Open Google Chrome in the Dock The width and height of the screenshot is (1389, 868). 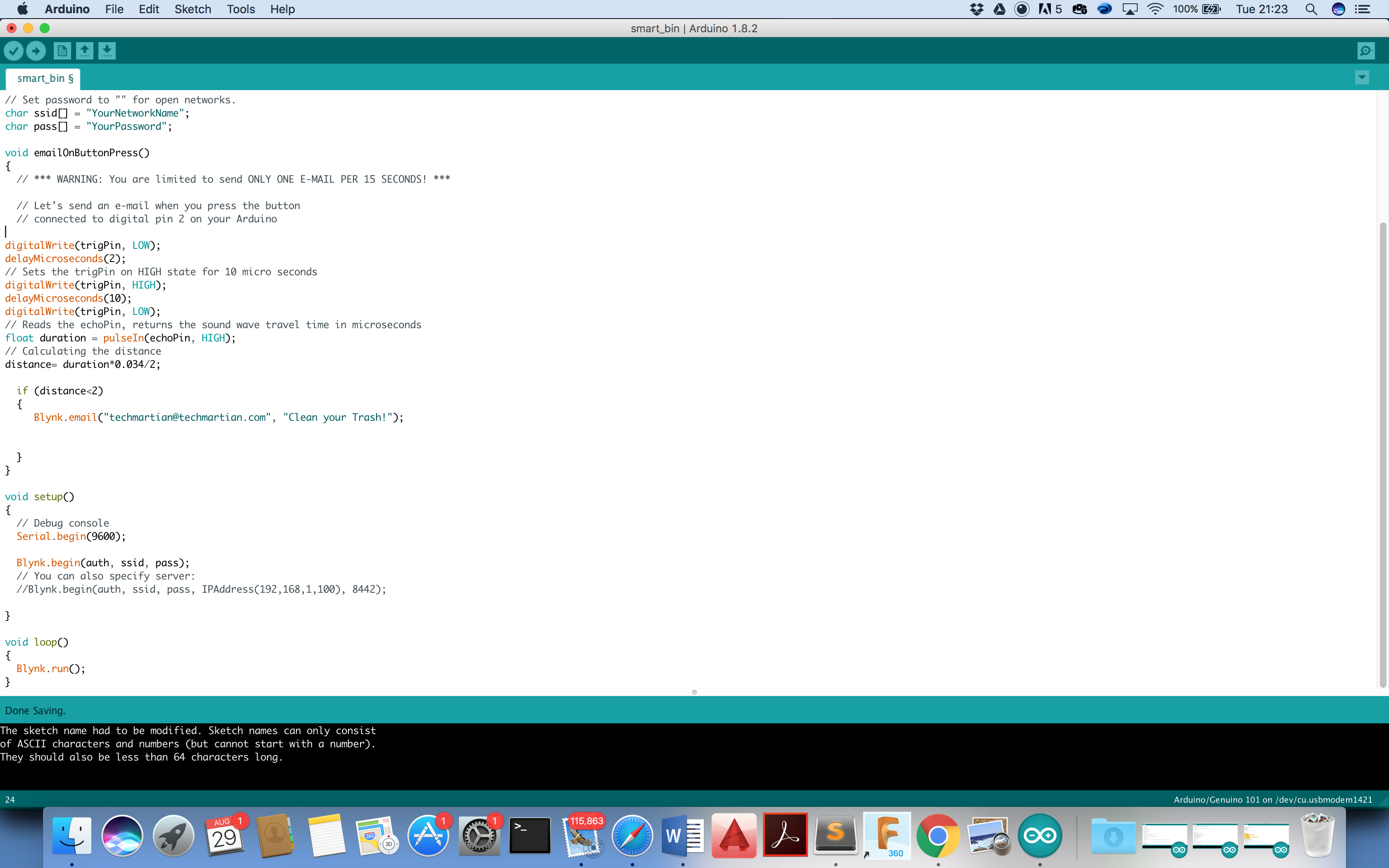(x=938, y=836)
